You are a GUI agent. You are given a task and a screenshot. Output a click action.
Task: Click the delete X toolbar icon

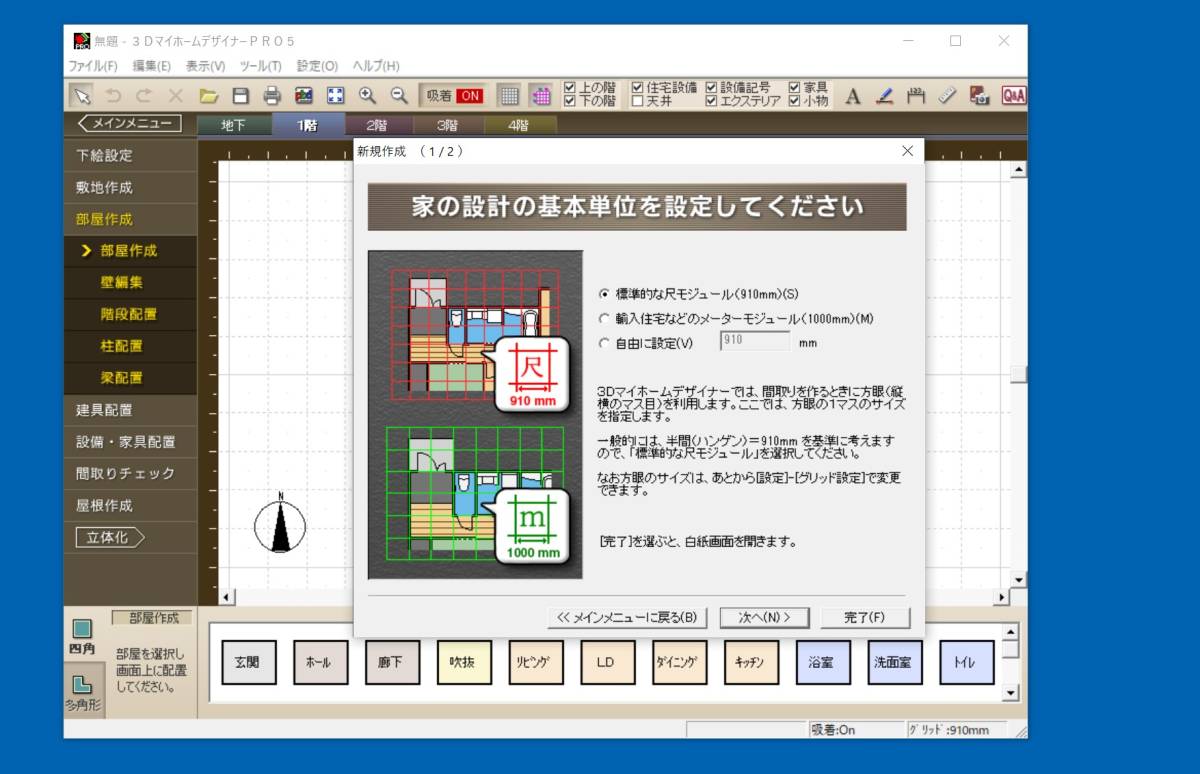coord(175,96)
